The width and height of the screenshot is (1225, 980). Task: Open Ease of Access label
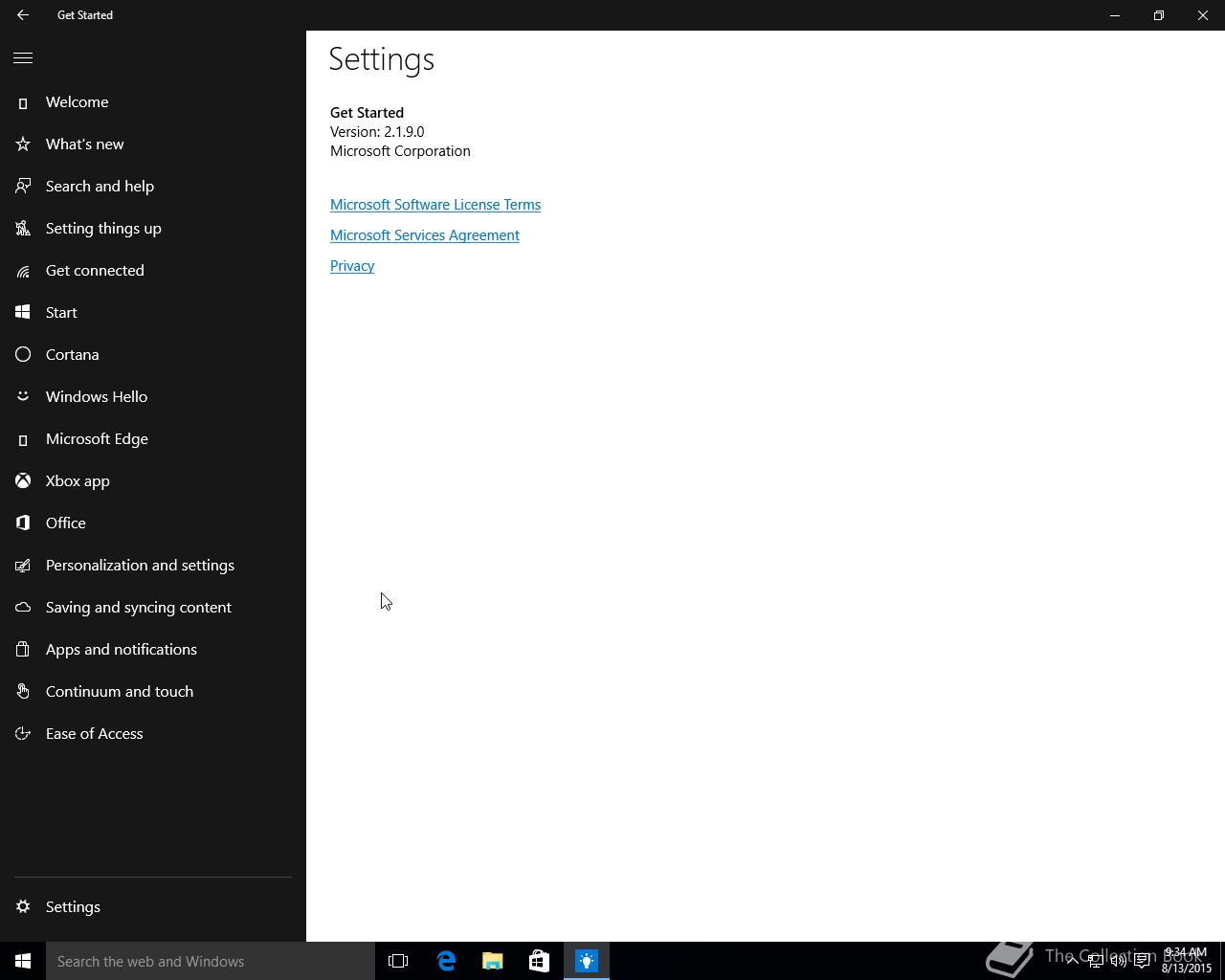tap(94, 734)
